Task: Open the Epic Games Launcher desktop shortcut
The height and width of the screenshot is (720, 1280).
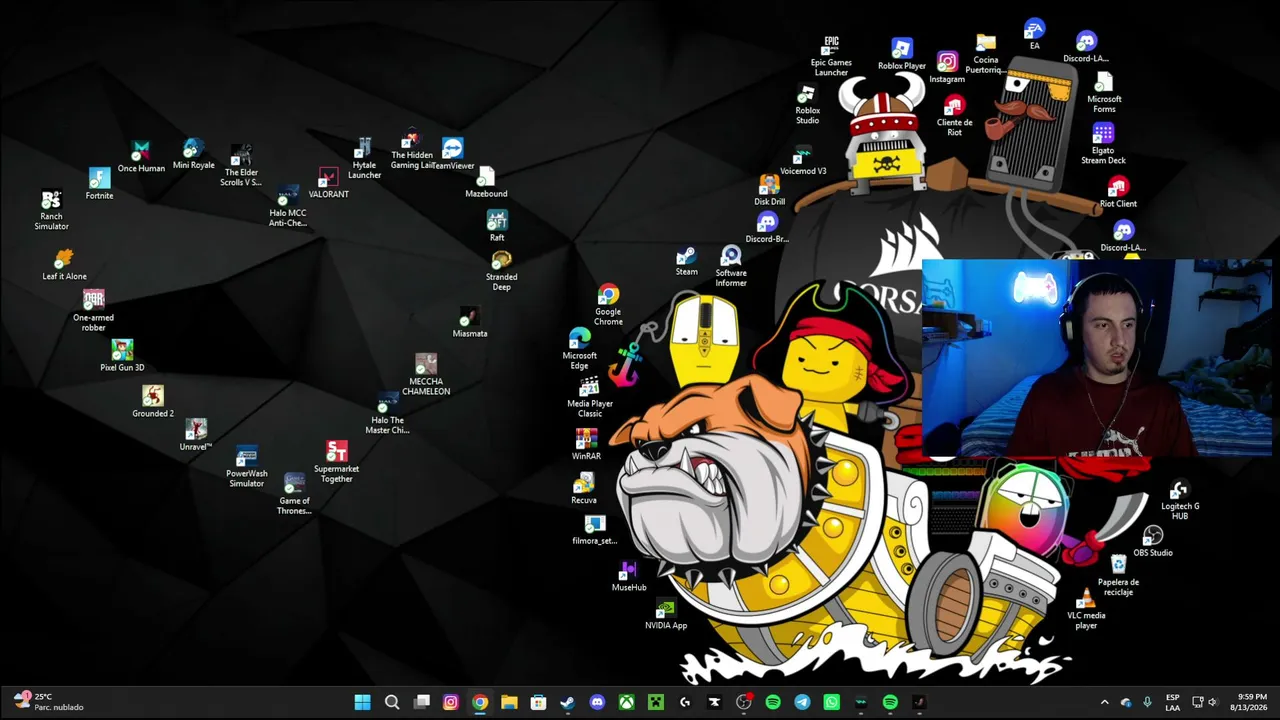Action: click(831, 56)
